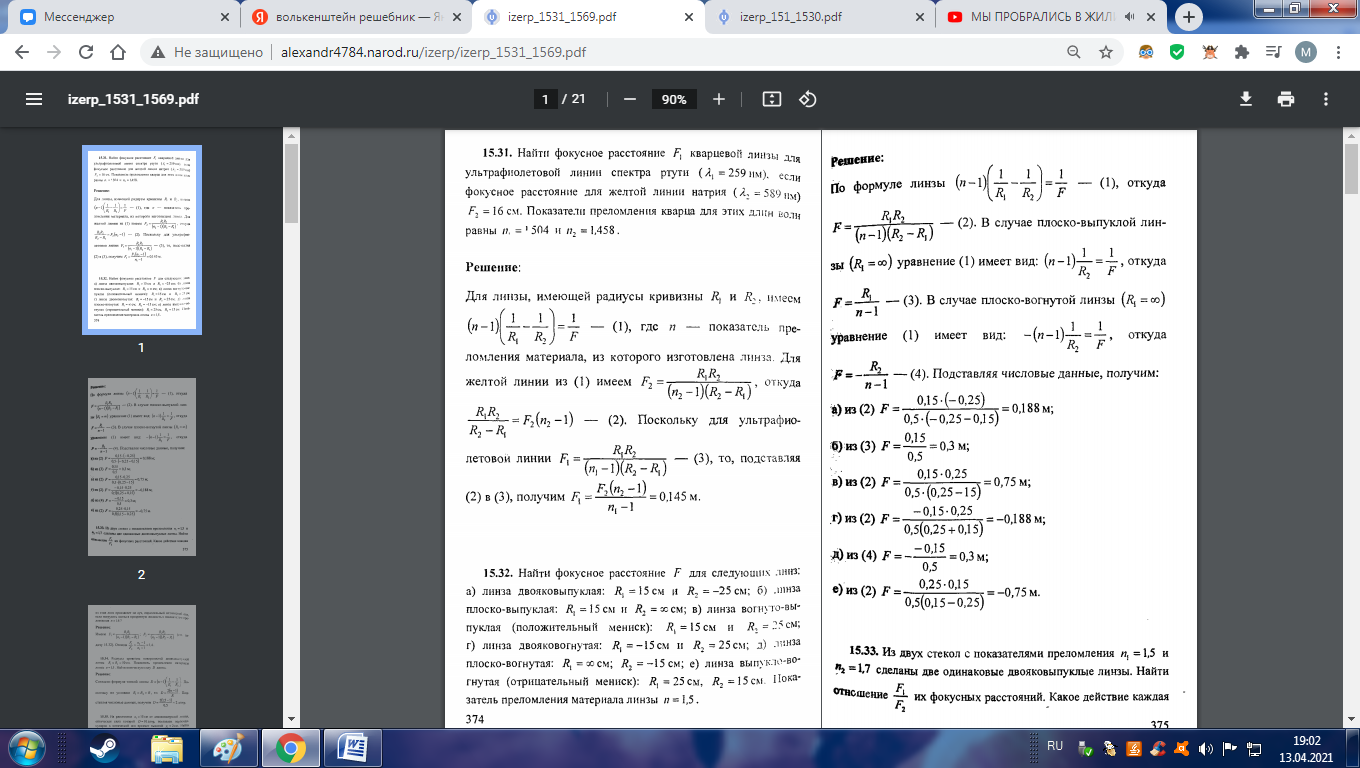
Task: Rotate the PDF counterclockwise
Action: (x=808, y=99)
